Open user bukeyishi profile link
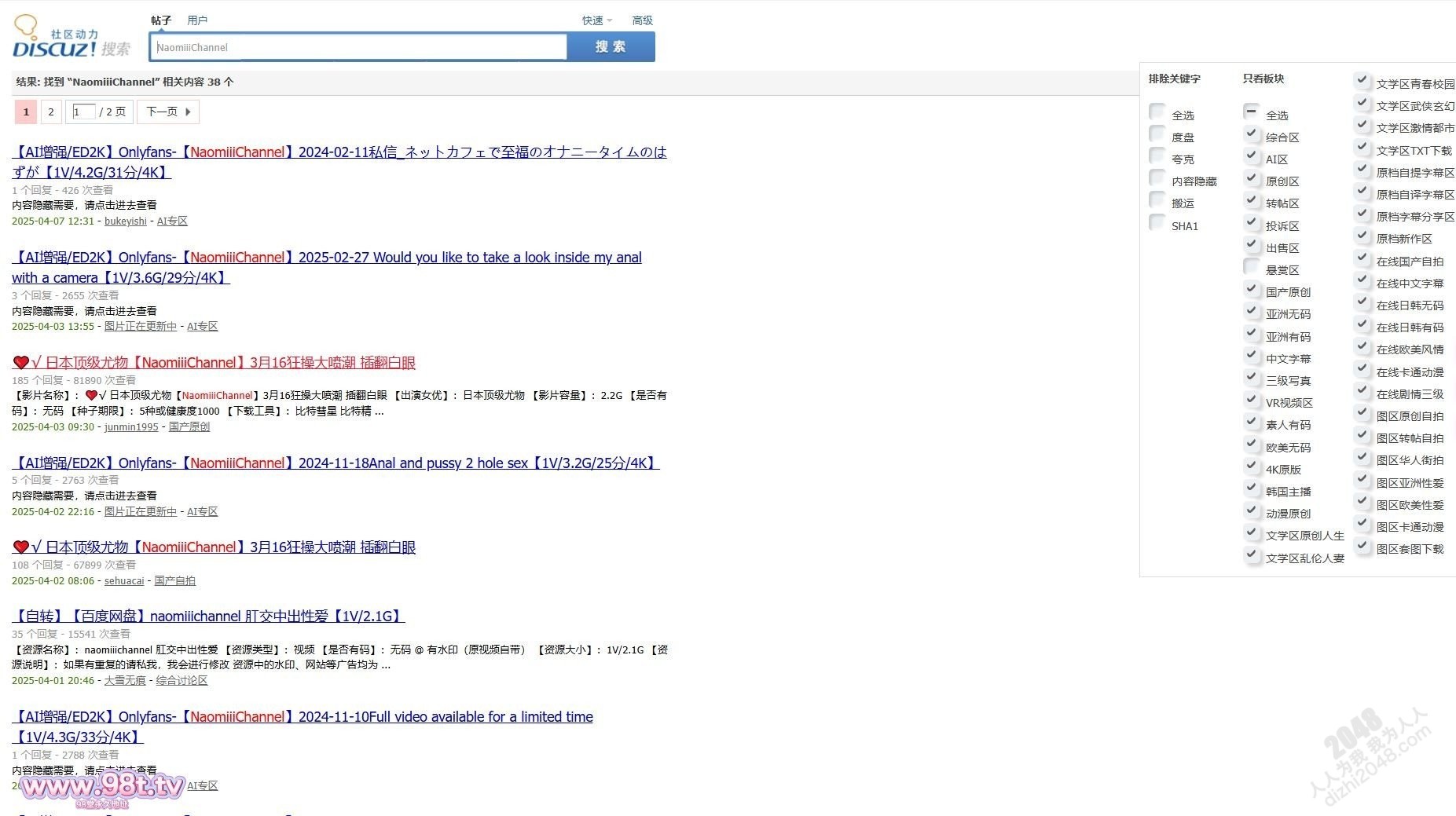The width and height of the screenshot is (1456, 816). pyautogui.click(x=126, y=221)
